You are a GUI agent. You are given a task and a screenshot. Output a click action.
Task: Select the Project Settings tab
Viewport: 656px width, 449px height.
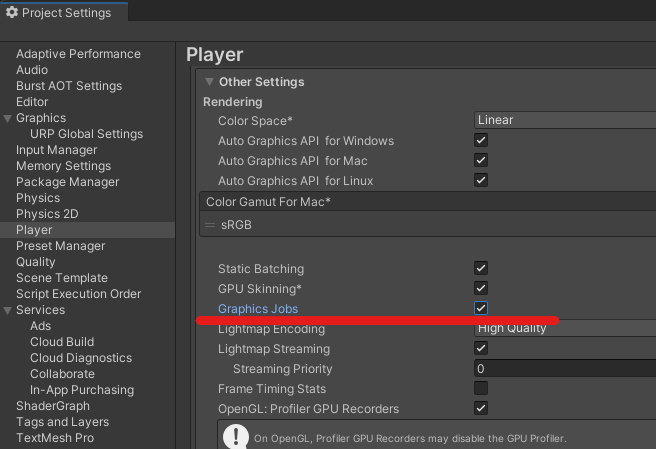click(x=64, y=13)
